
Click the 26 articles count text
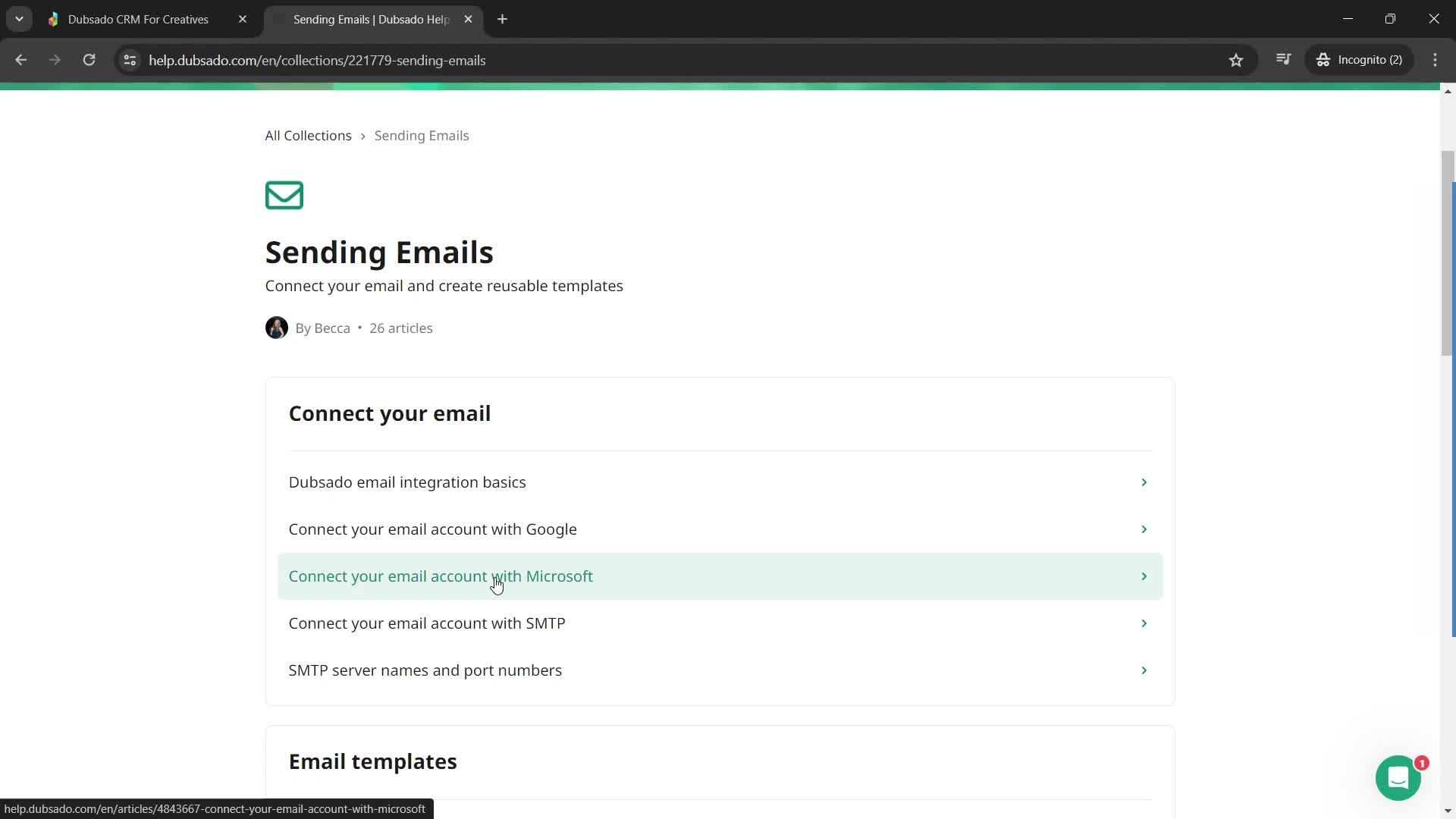401,328
